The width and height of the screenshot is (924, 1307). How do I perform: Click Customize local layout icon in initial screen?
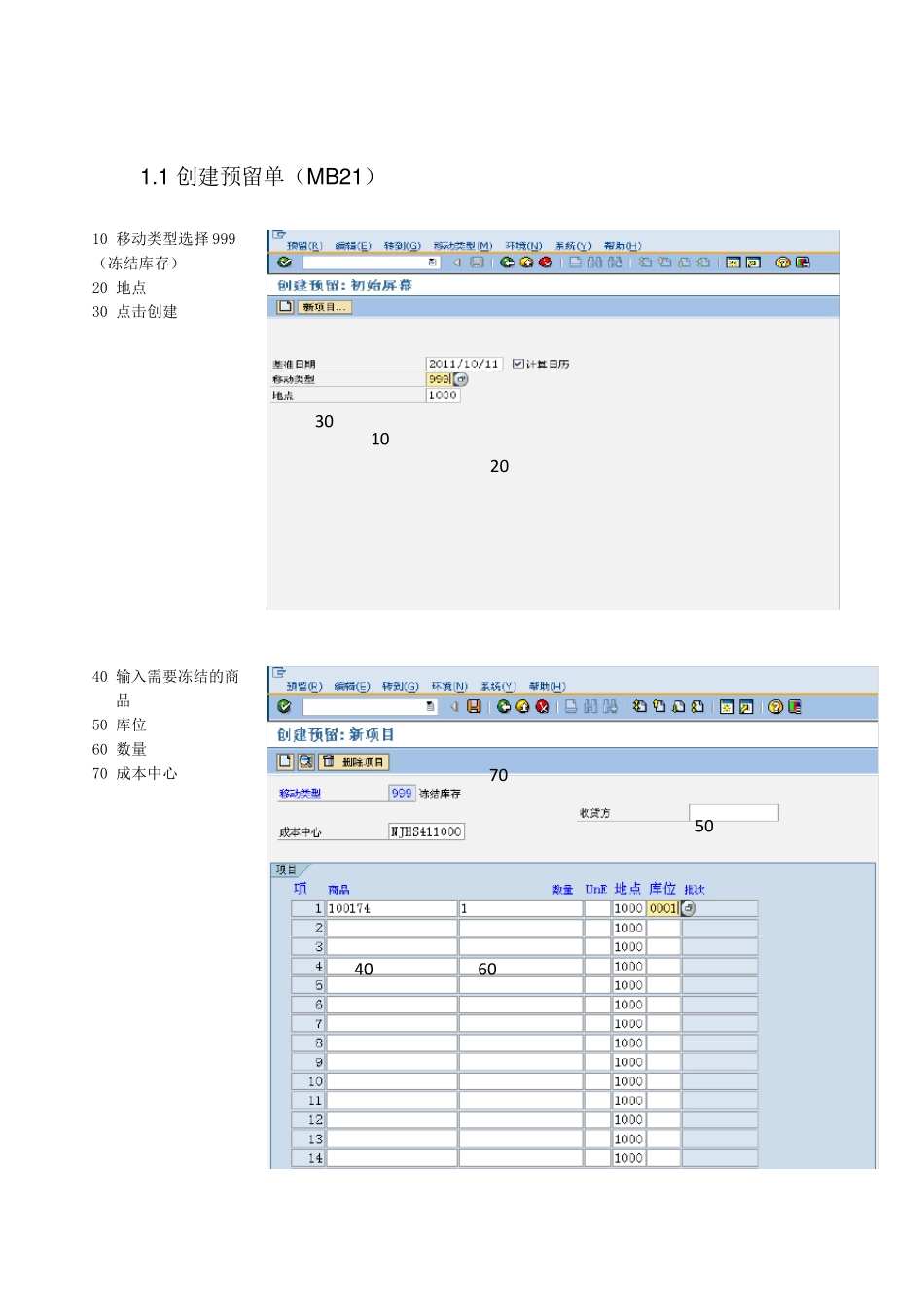[x=802, y=263]
